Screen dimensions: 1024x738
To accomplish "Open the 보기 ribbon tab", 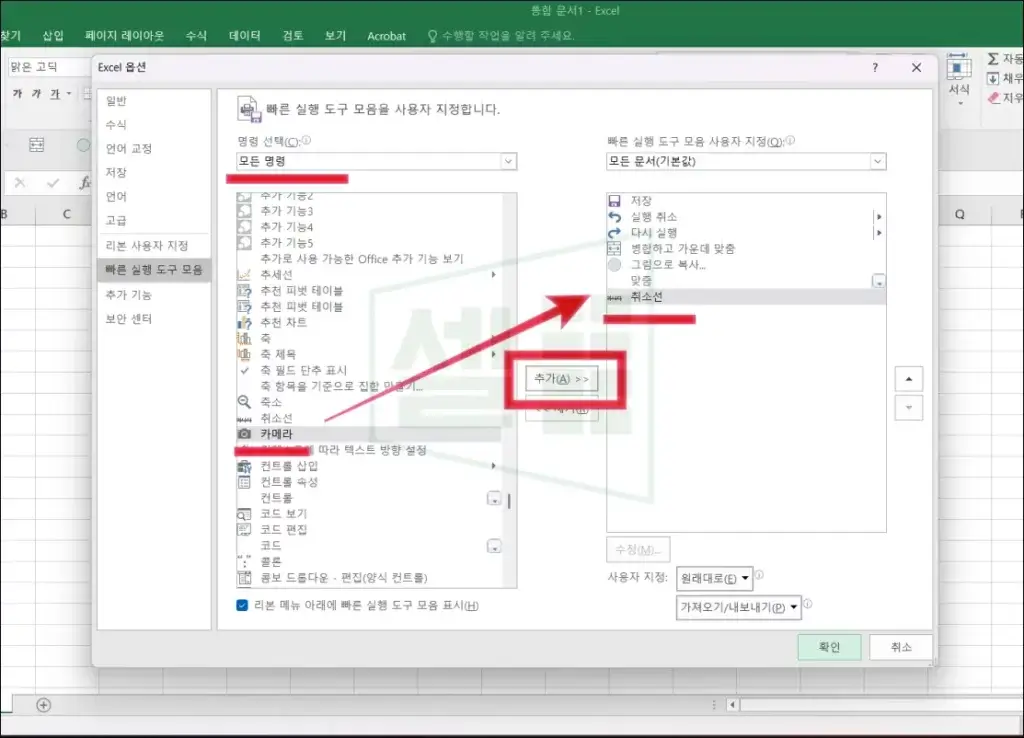I will 335,35.
